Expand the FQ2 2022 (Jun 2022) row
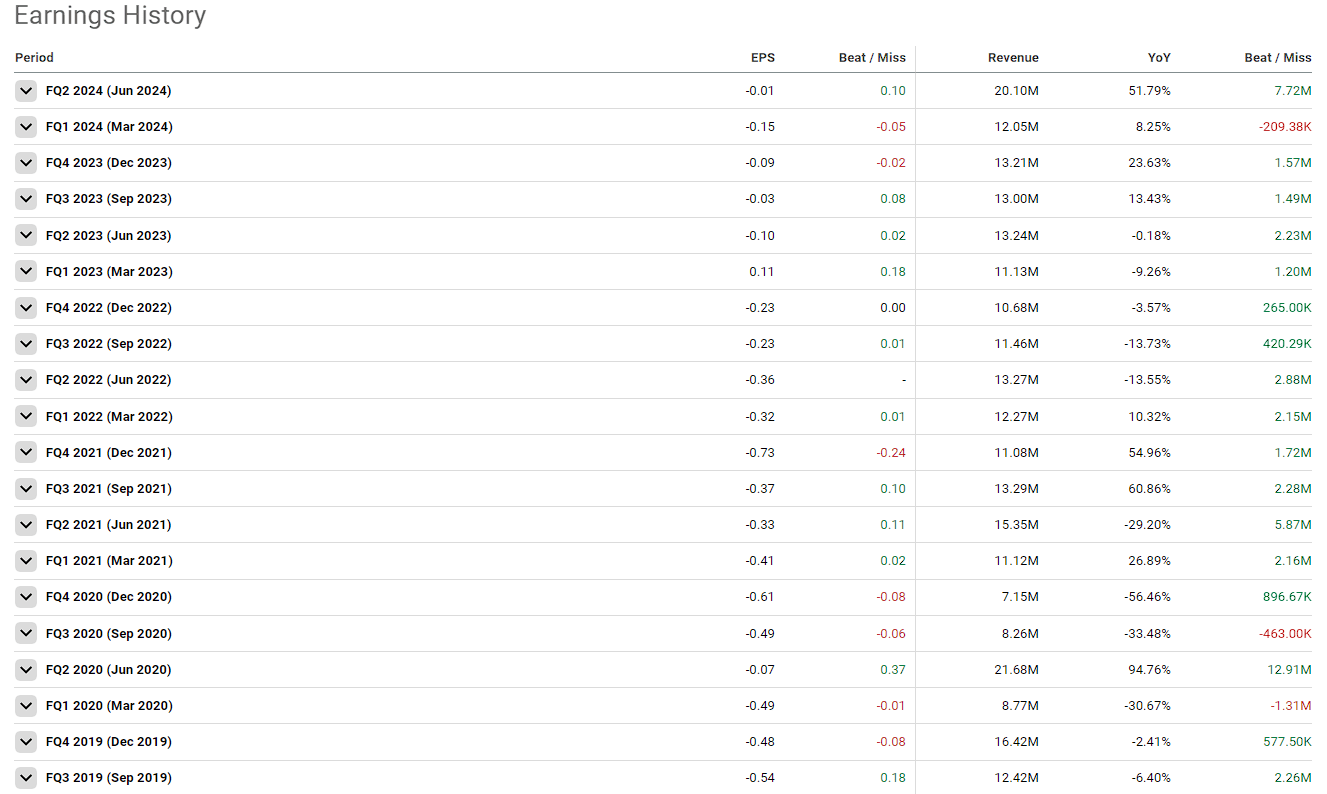 [x=26, y=380]
